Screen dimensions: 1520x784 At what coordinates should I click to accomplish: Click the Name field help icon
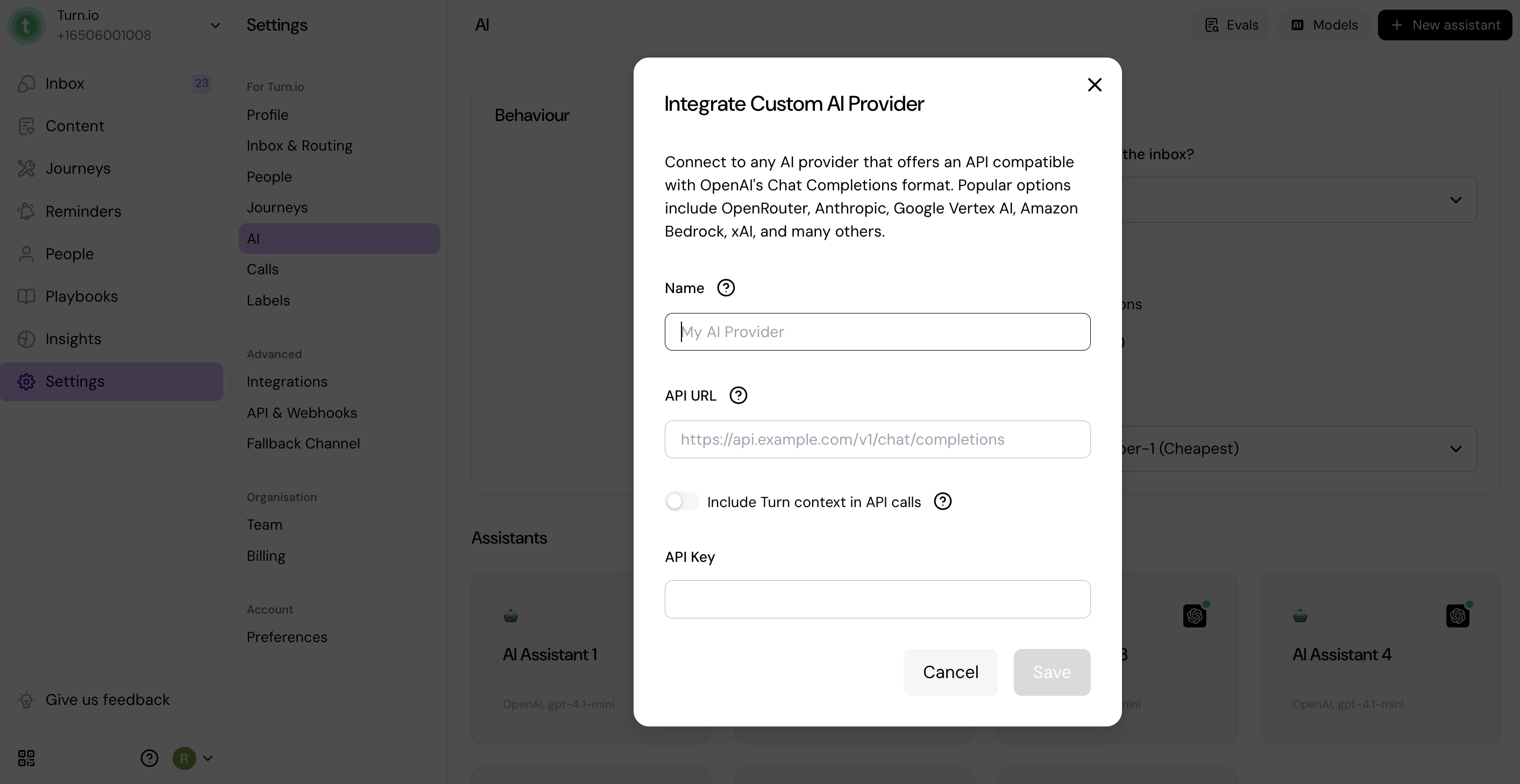(x=726, y=288)
